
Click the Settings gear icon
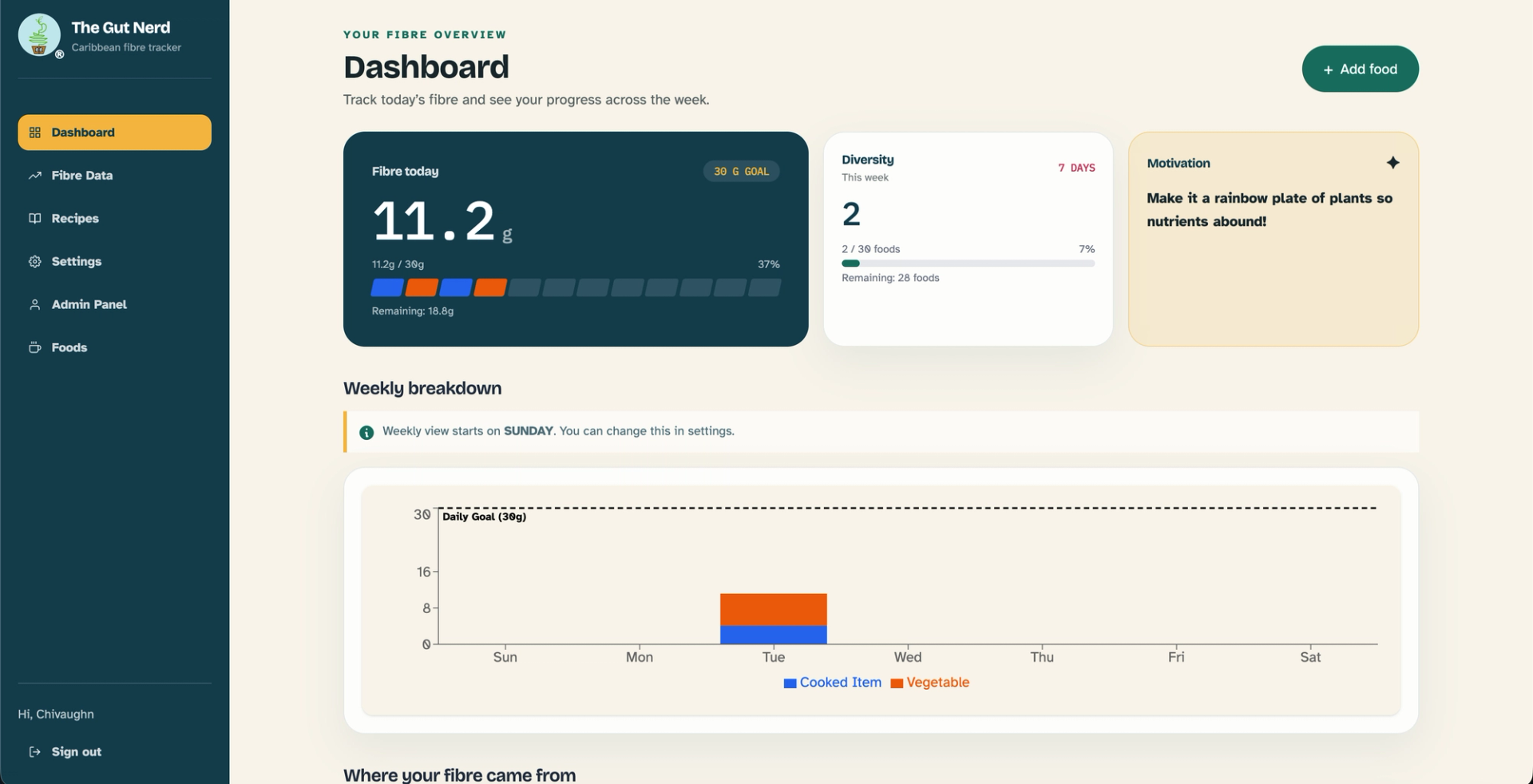tap(35, 262)
